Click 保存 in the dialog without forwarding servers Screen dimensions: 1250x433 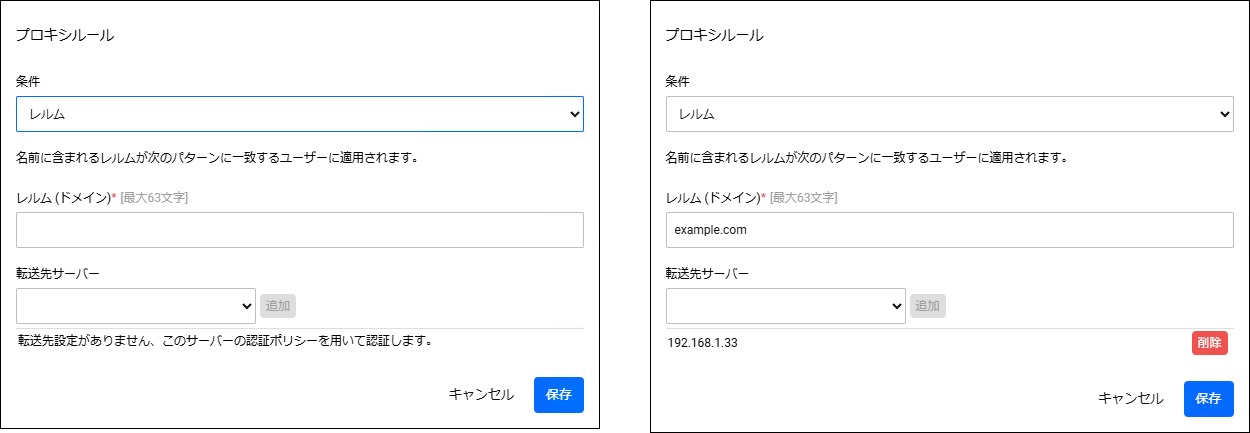click(x=559, y=395)
